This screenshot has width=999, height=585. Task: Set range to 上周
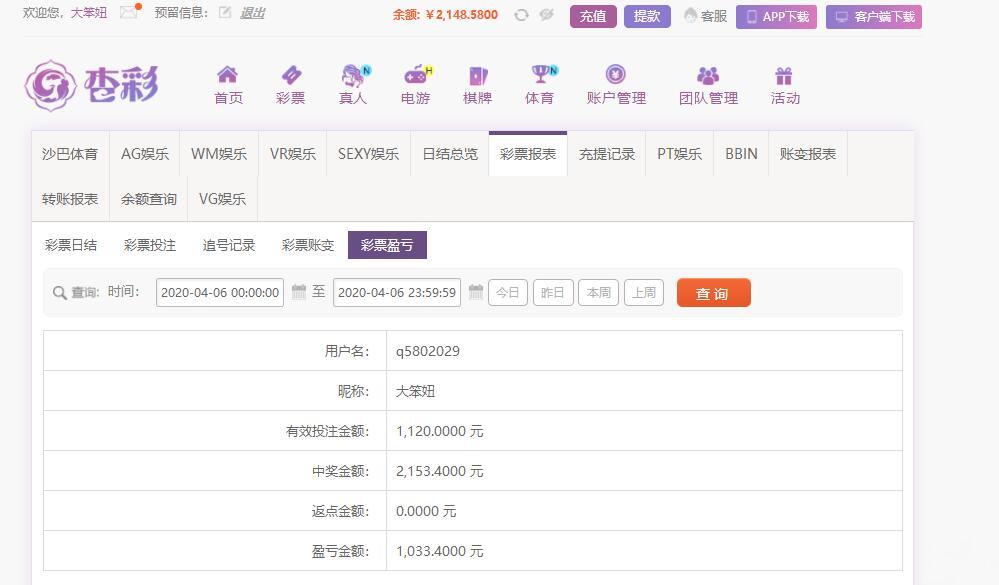coord(644,292)
